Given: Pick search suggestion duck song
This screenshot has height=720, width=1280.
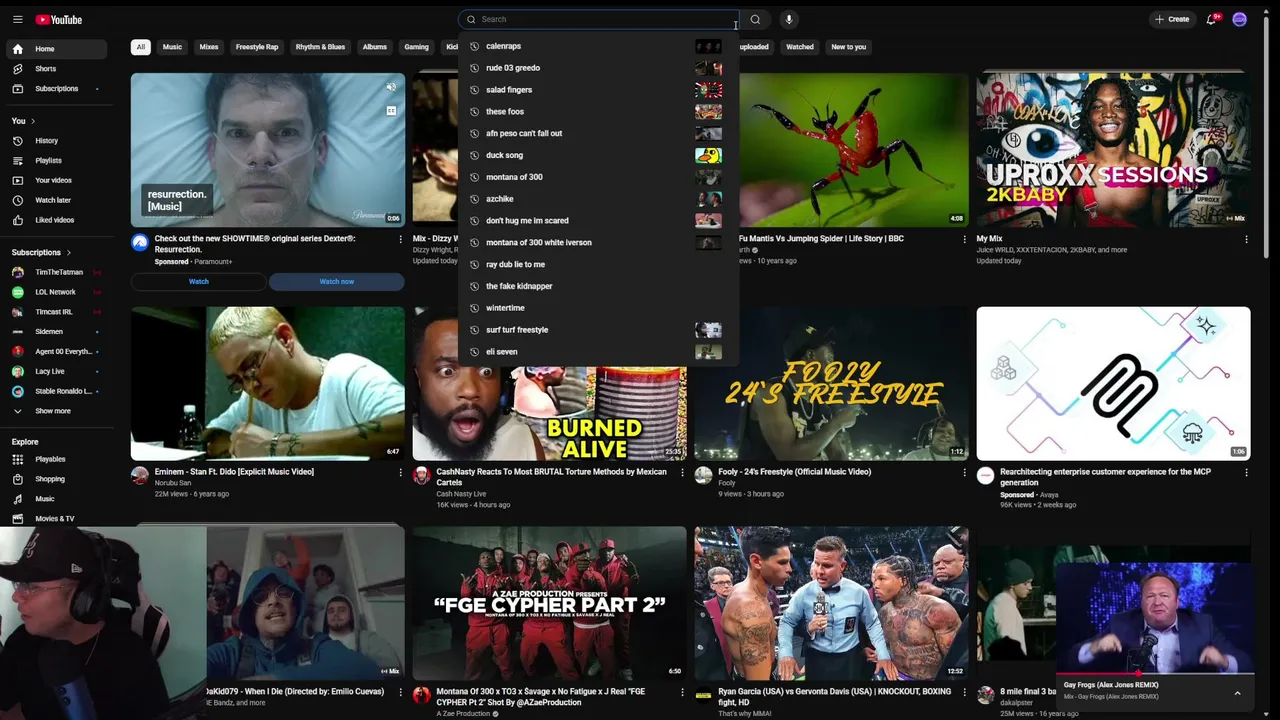Looking at the screenshot, I should (x=597, y=155).
